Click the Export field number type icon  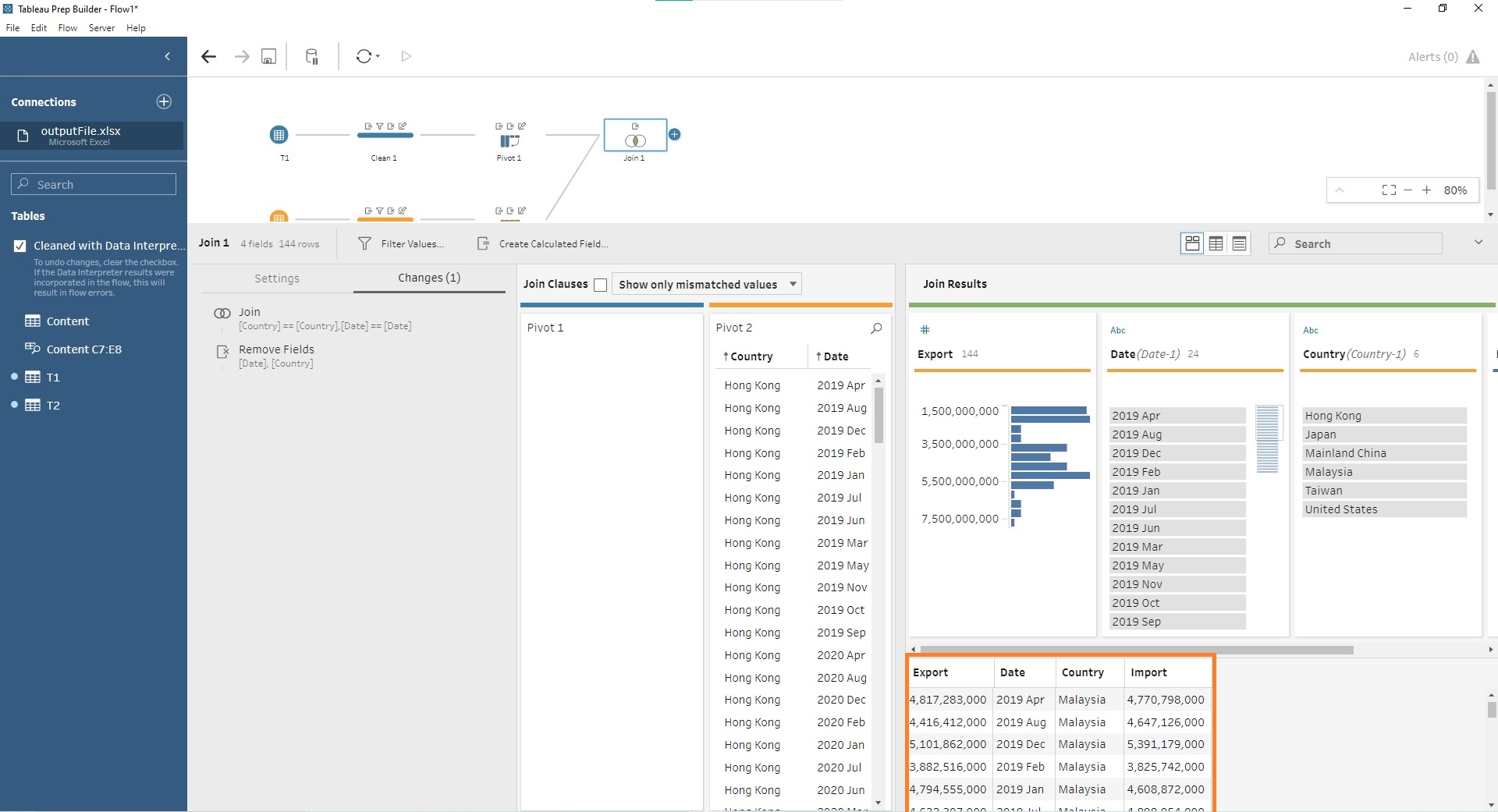pyautogui.click(x=925, y=330)
